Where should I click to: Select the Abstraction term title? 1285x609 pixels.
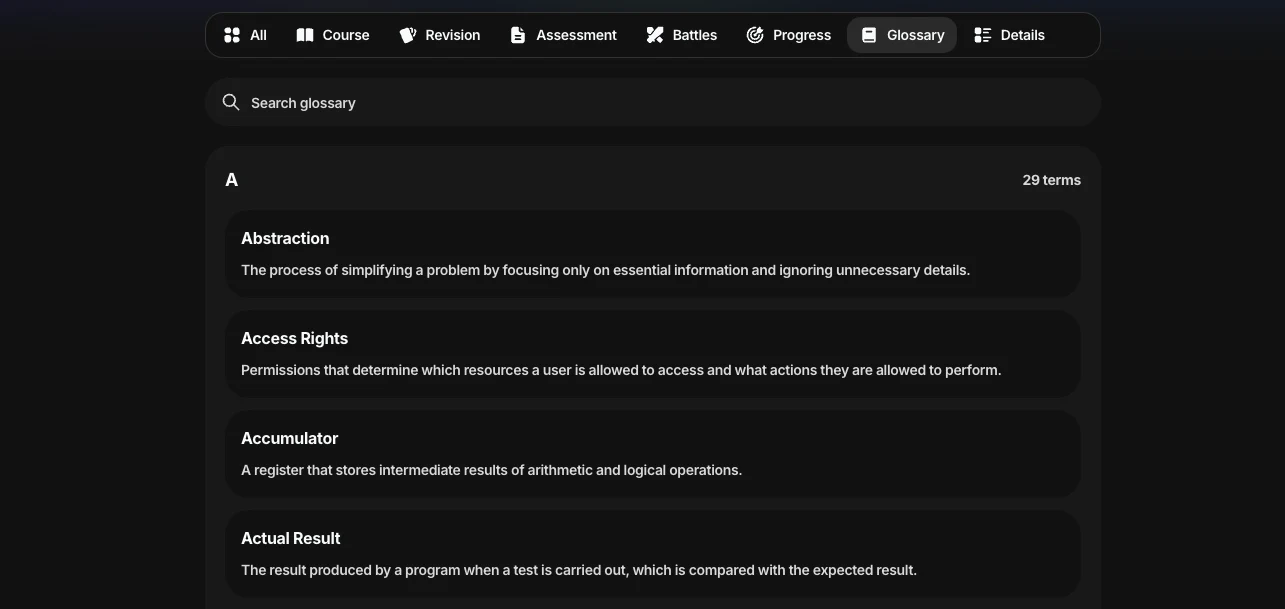[x=285, y=238]
